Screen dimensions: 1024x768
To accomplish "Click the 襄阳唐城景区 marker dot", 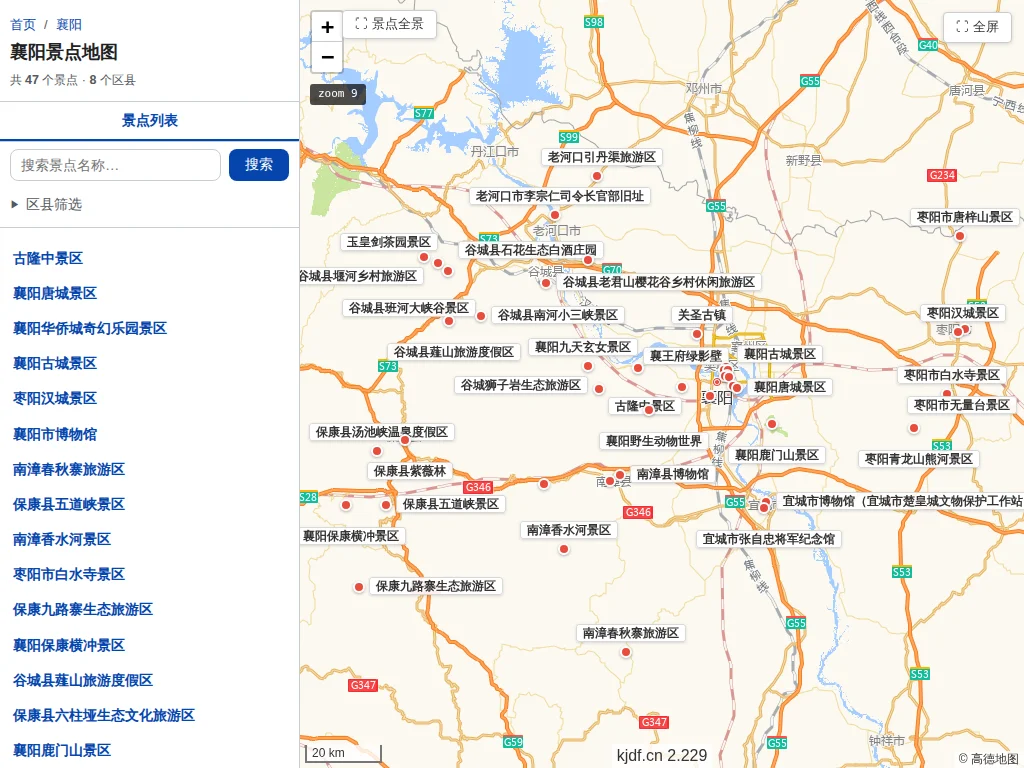I will tap(737, 388).
